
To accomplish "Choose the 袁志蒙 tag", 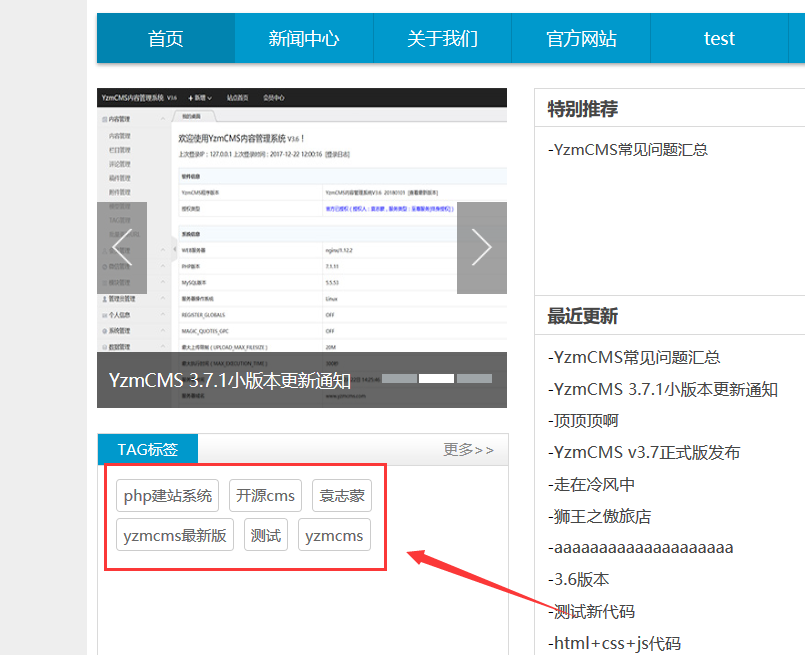I will click(342, 495).
